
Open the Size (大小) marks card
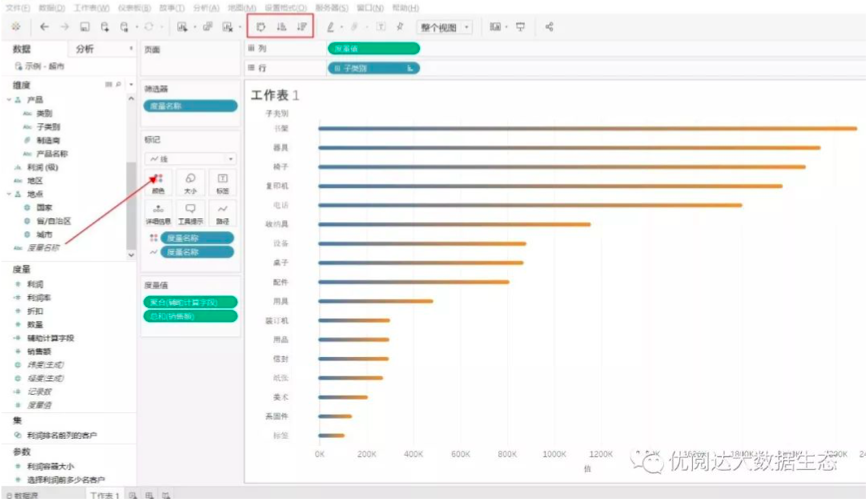(190, 182)
